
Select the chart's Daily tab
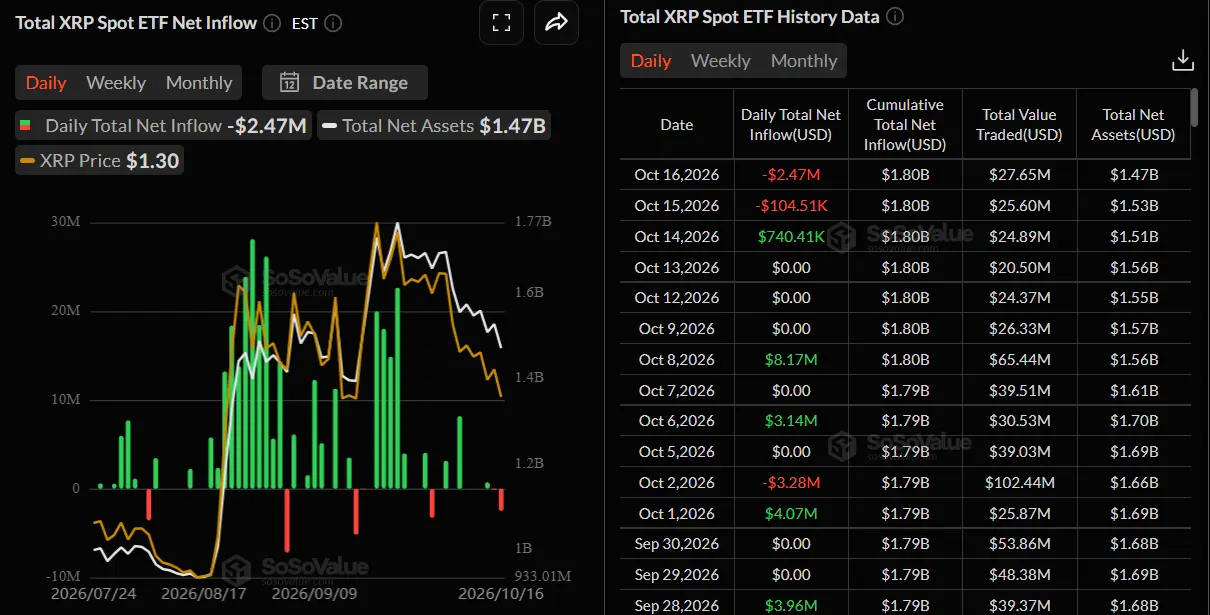pyautogui.click(x=46, y=82)
